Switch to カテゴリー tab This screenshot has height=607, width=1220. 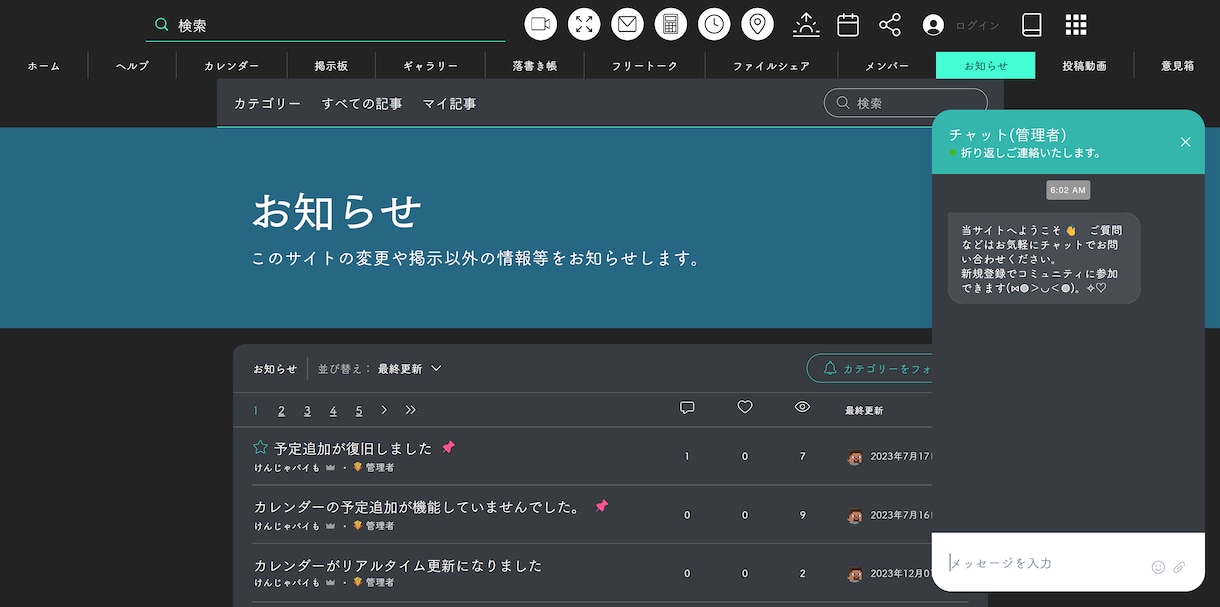tap(267, 103)
